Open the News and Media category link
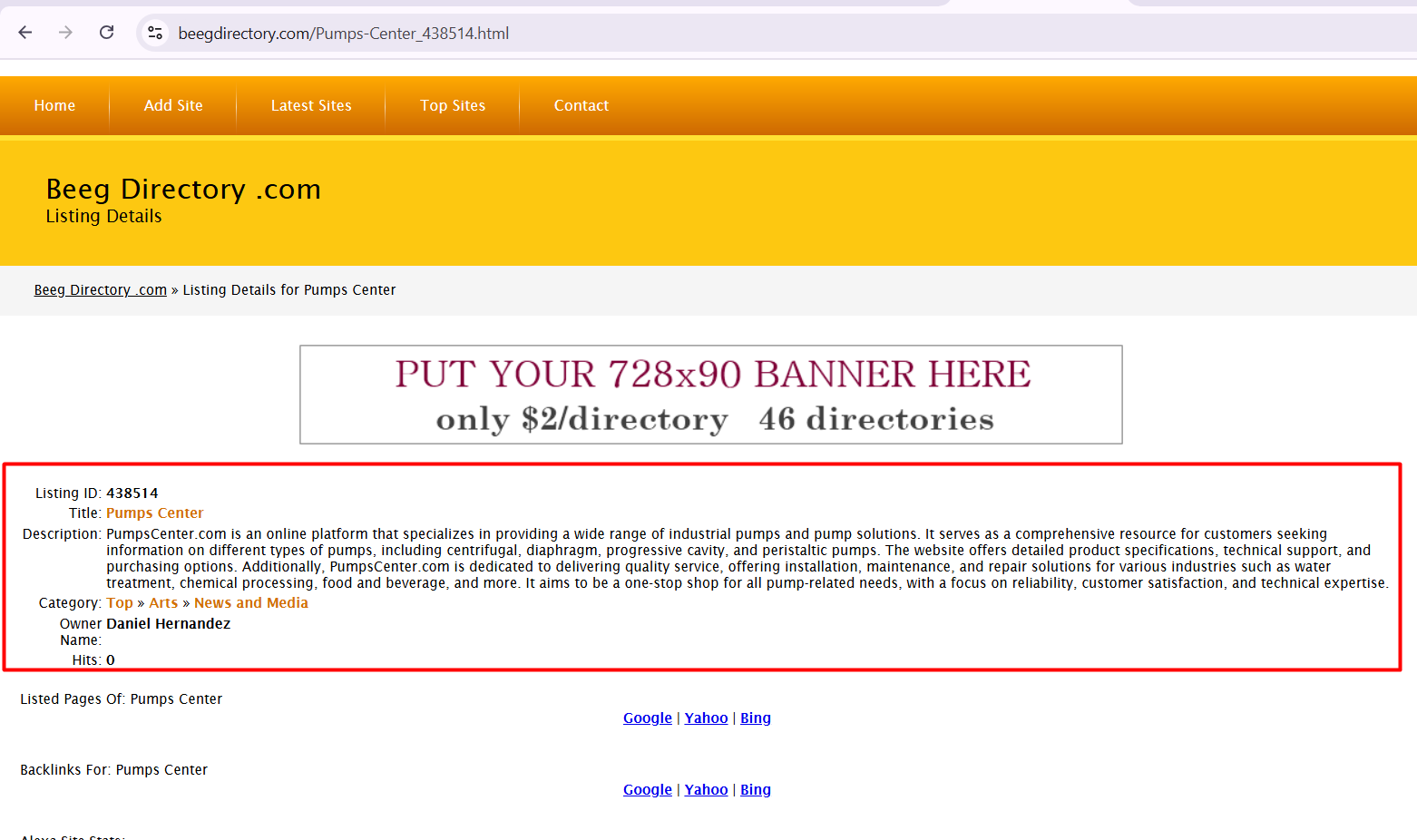This screenshot has width=1417, height=840. [251, 603]
